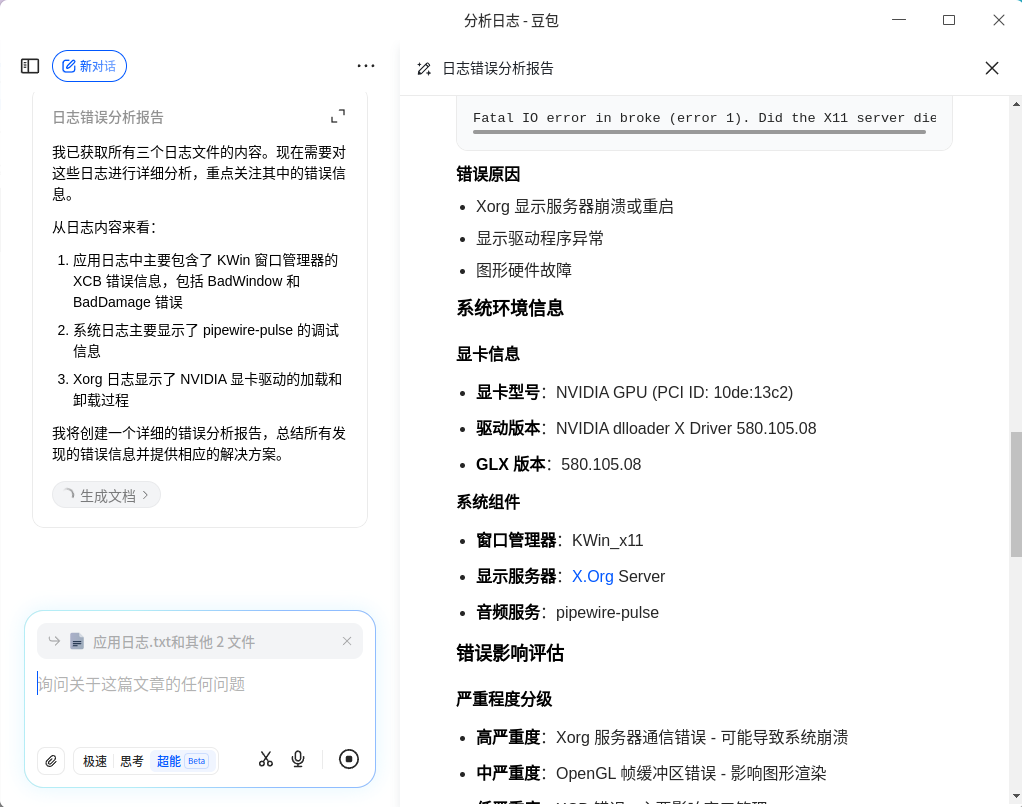Activate microphone voice input
This screenshot has height=807, width=1022.
(298, 759)
